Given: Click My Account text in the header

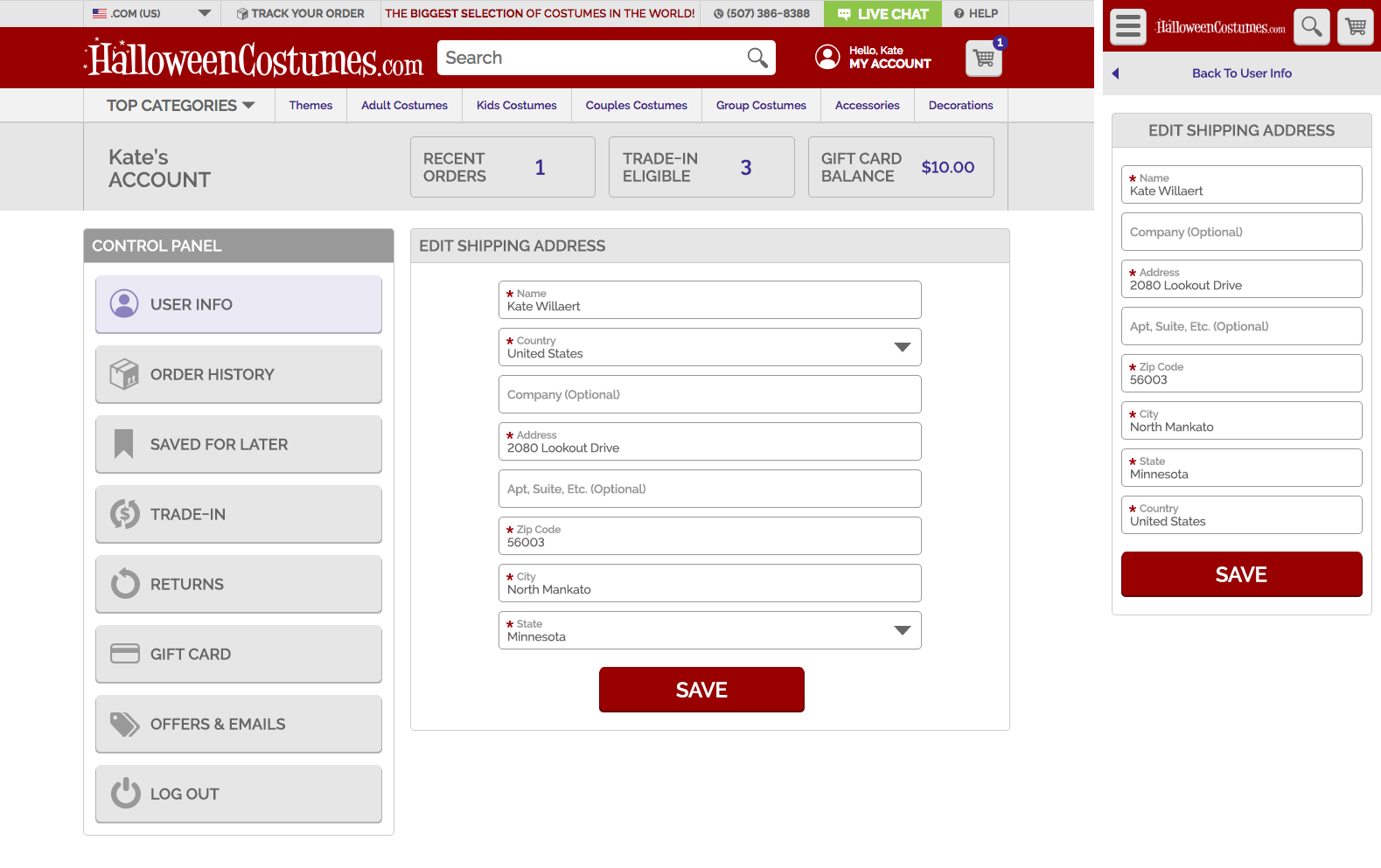Looking at the screenshot, I should pyautogui.click(x=889, y=64).
